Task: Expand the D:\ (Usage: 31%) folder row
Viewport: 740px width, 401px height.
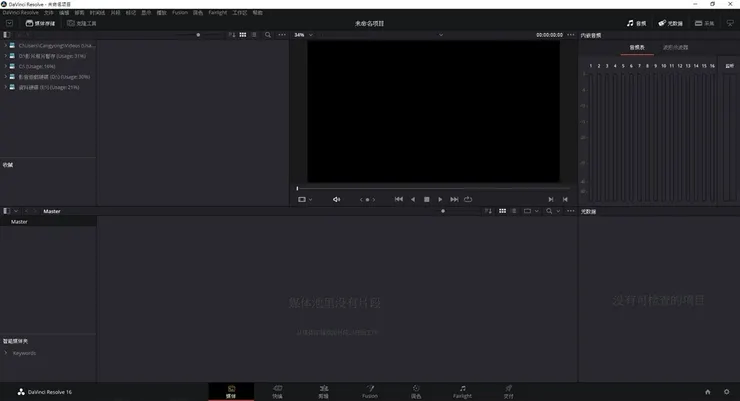Action: (6, 56)
